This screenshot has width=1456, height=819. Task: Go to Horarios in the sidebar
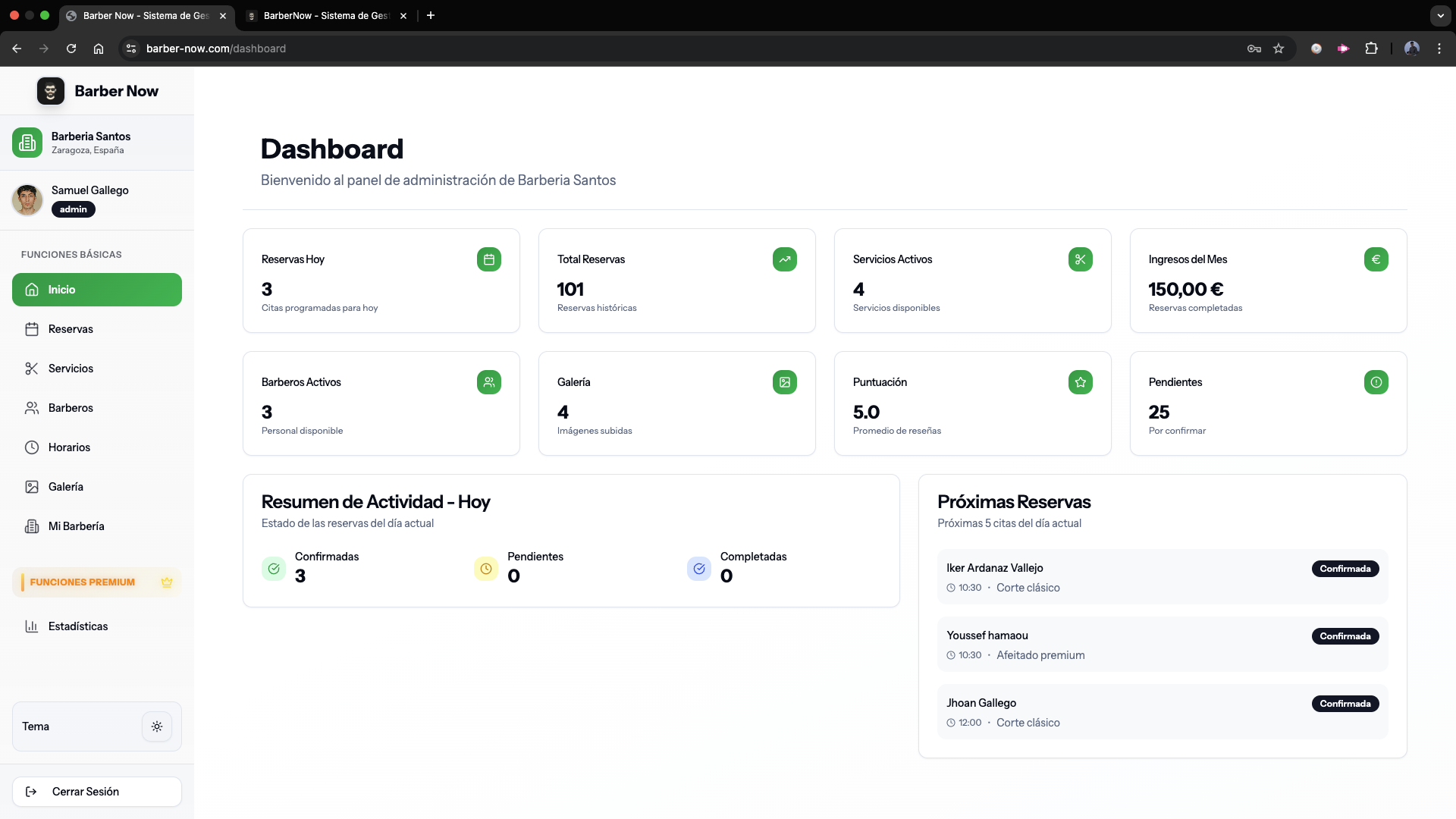click(x=69, y=447)
